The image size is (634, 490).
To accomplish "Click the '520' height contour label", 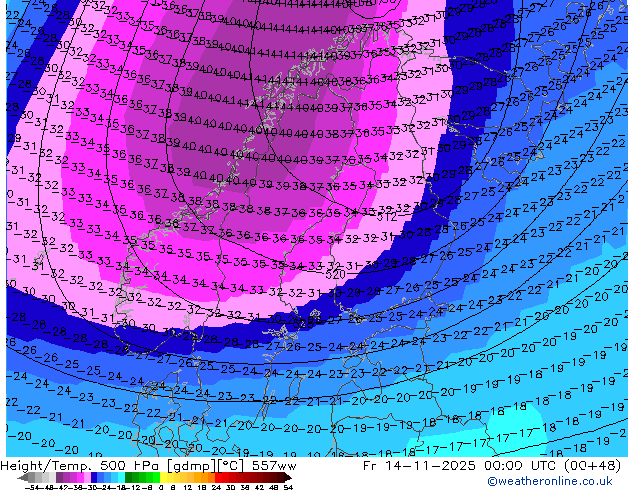I will pyautogui.click(x=335, y=275).
